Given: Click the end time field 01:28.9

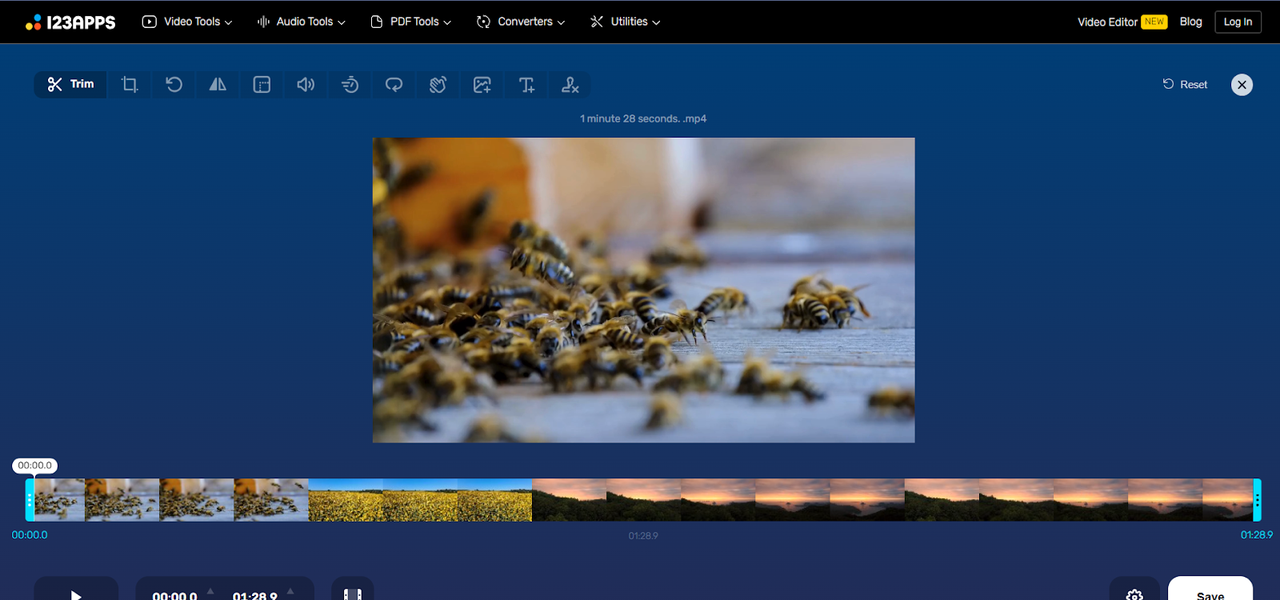Looking at the screenshot, I should tap(255, 596).
